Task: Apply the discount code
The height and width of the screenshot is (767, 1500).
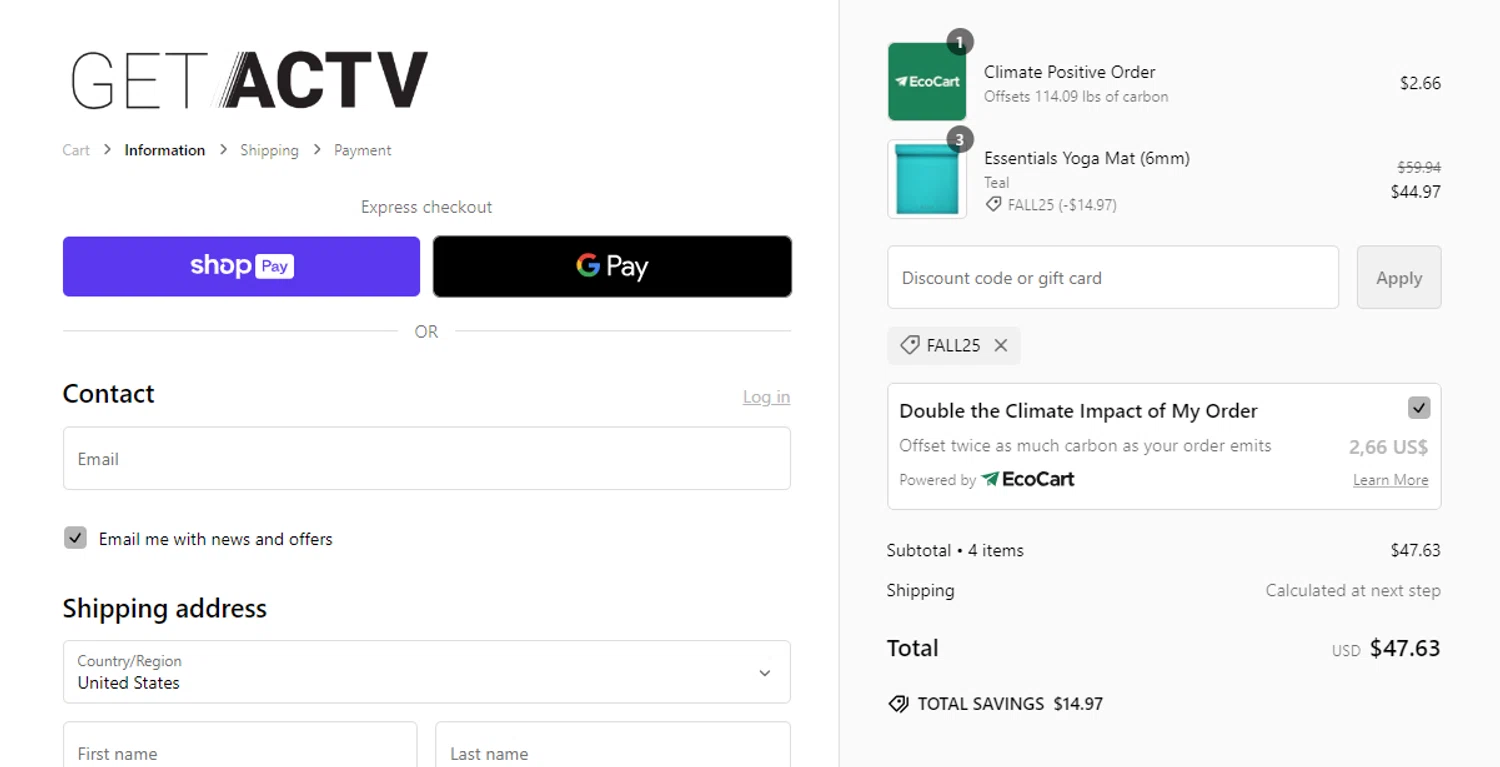Action: click(x=1398, y=278)
